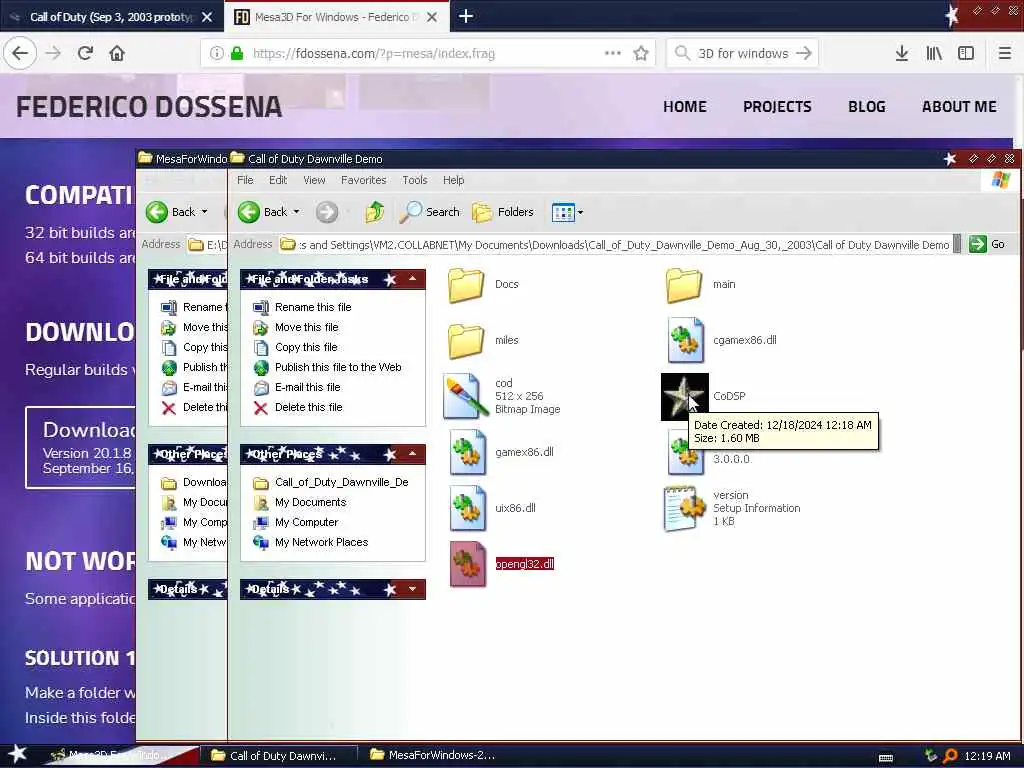The image size is (1024, 768).
Task: Click the Forward arrow in Explorer toolbar
Action: 327,212
